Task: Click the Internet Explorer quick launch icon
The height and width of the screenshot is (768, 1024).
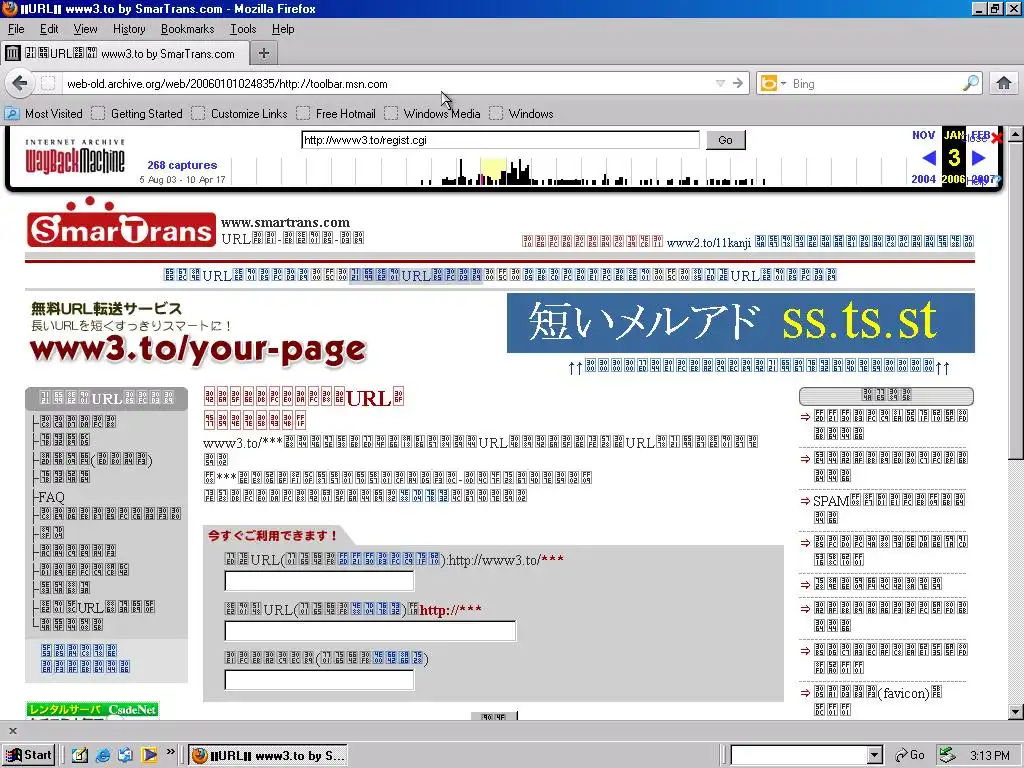Action: pyautogui.click(x=103, y=756)
